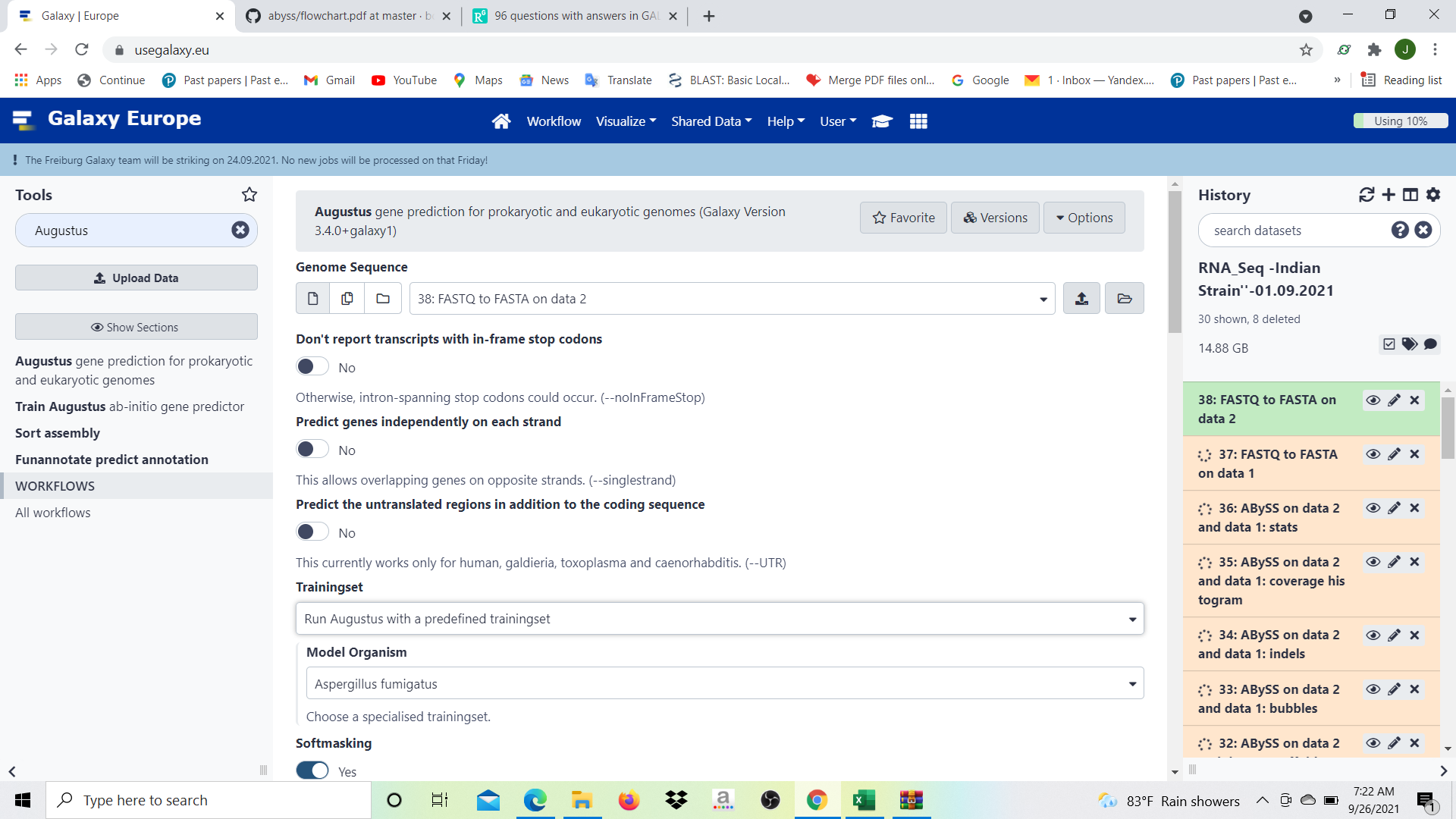Viewport: 1456px width, 819px height.
Task: Create new history with plus icon
Action: coord(1389,195)
